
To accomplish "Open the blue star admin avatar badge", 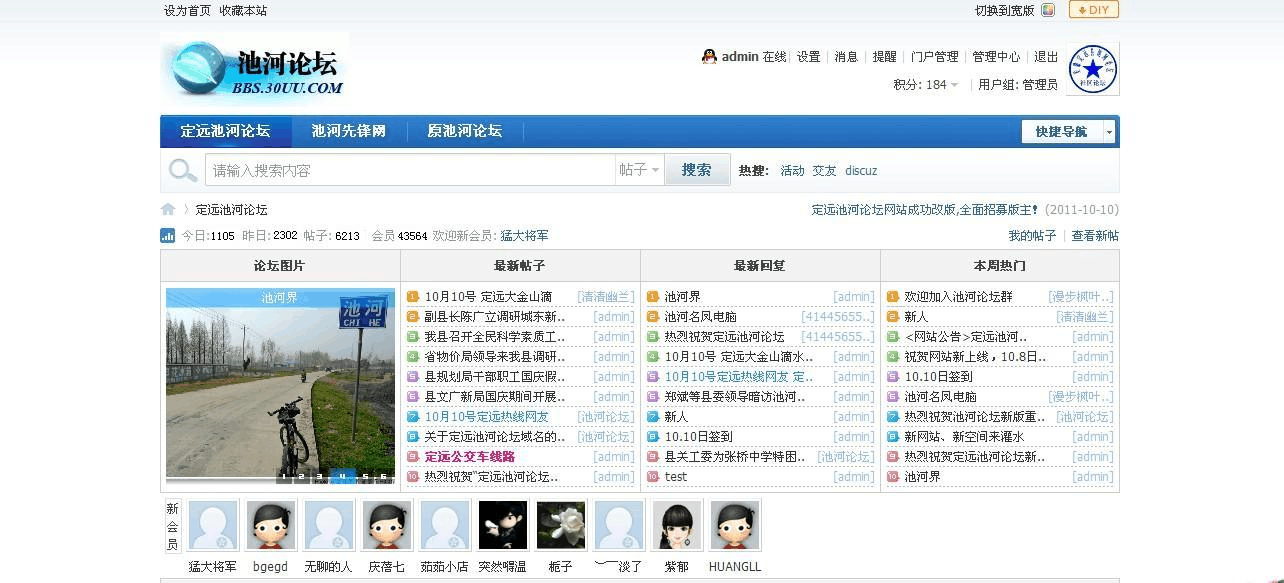I will pyautogui.click(x=1093, y=69).
